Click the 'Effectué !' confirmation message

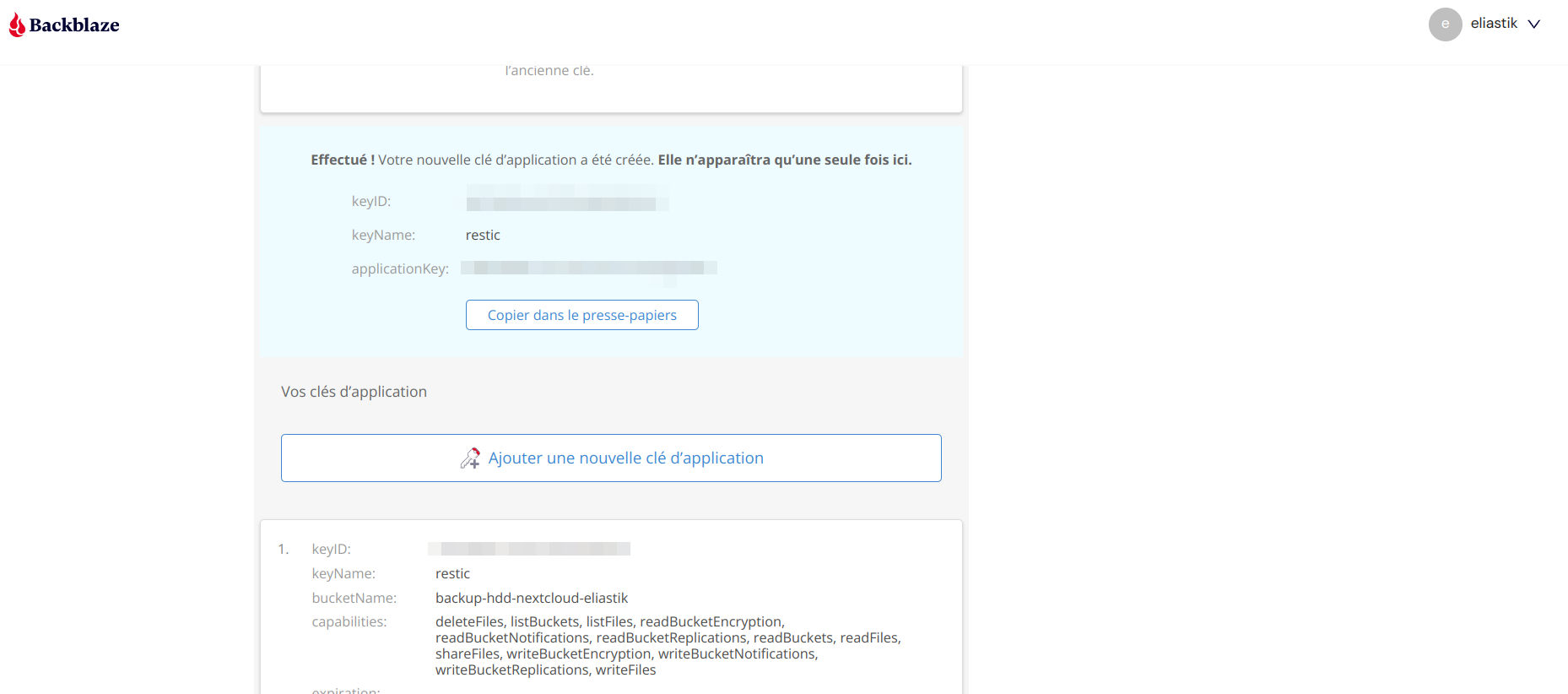[x=611, y=160]
